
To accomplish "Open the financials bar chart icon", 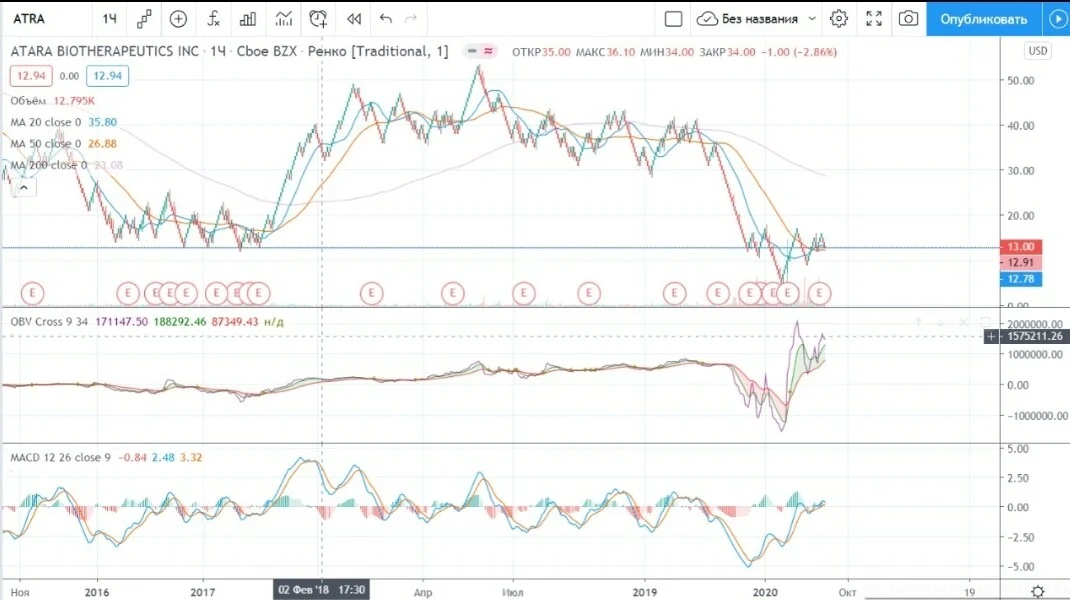I will [x=248, y=19].
